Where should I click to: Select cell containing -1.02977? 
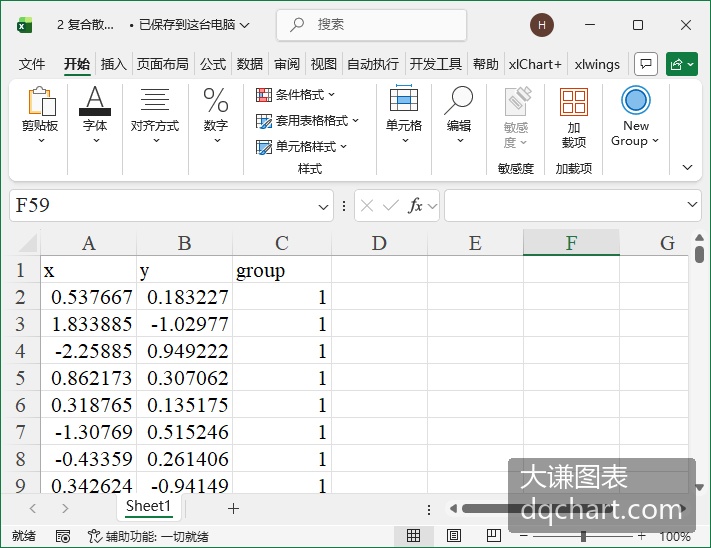click(185, 324)
